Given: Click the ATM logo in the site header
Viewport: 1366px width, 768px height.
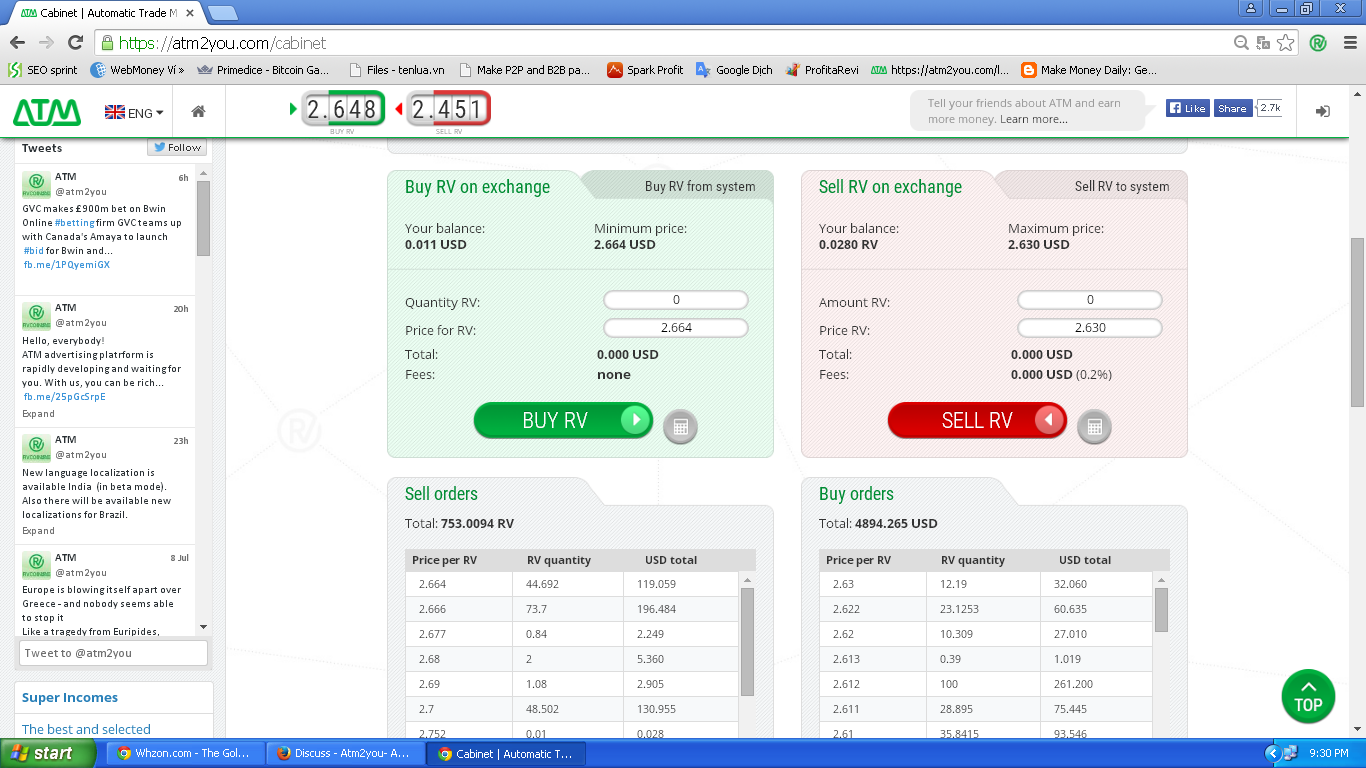Looking at the screenshot, I should (x=47, y=112).
